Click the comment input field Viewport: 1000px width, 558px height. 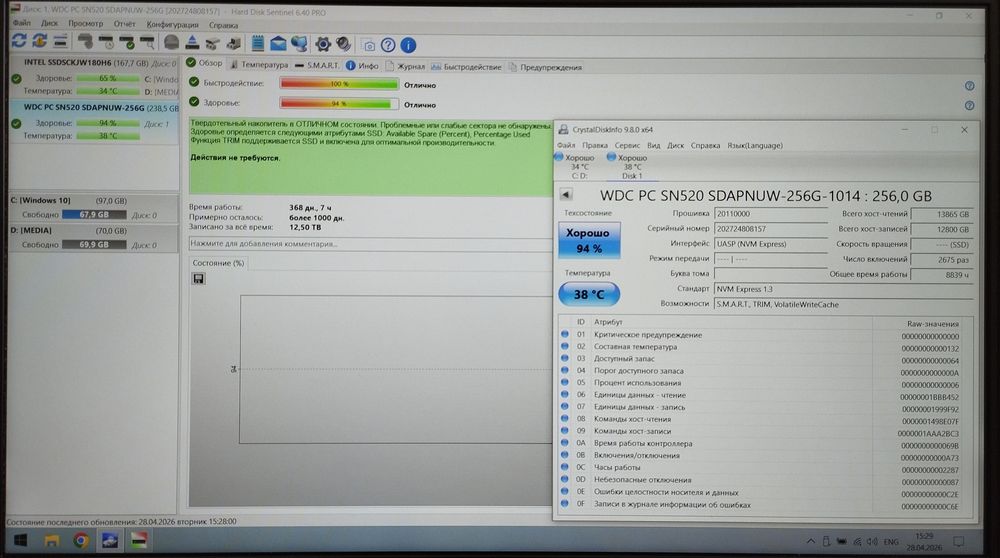(370, 244)
